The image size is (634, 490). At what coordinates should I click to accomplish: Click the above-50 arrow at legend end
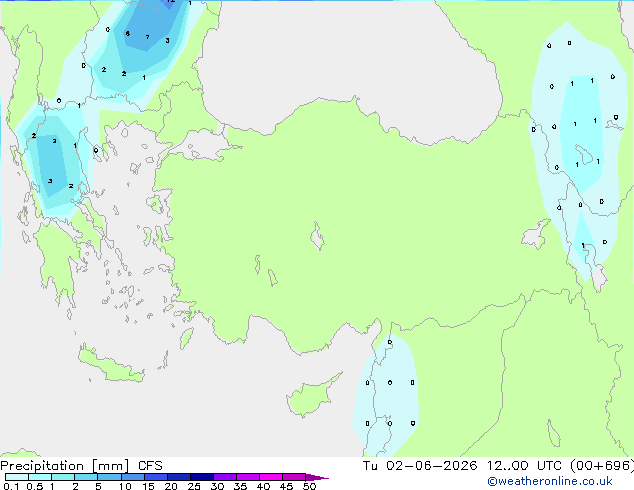pos(317,477)
